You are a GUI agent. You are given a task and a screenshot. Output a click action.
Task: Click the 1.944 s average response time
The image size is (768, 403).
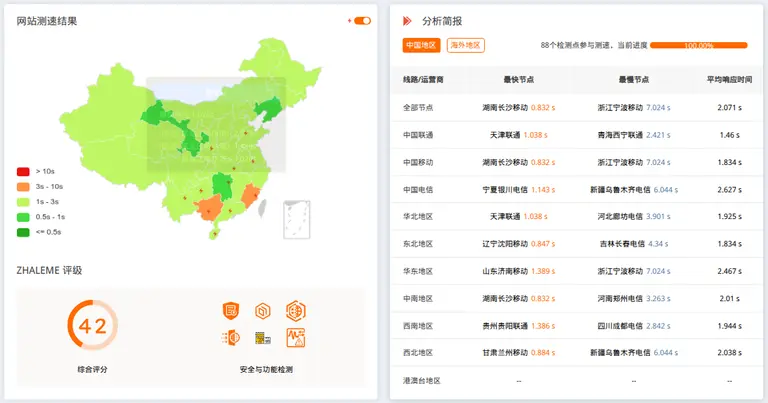point(729,326)
